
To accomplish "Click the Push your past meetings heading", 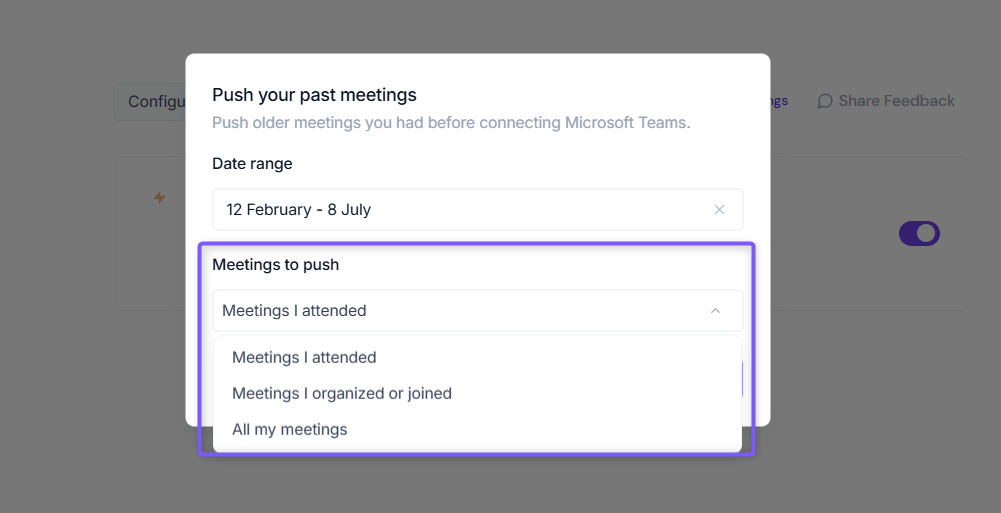I will pyautogui.click(x=314, y=95).
